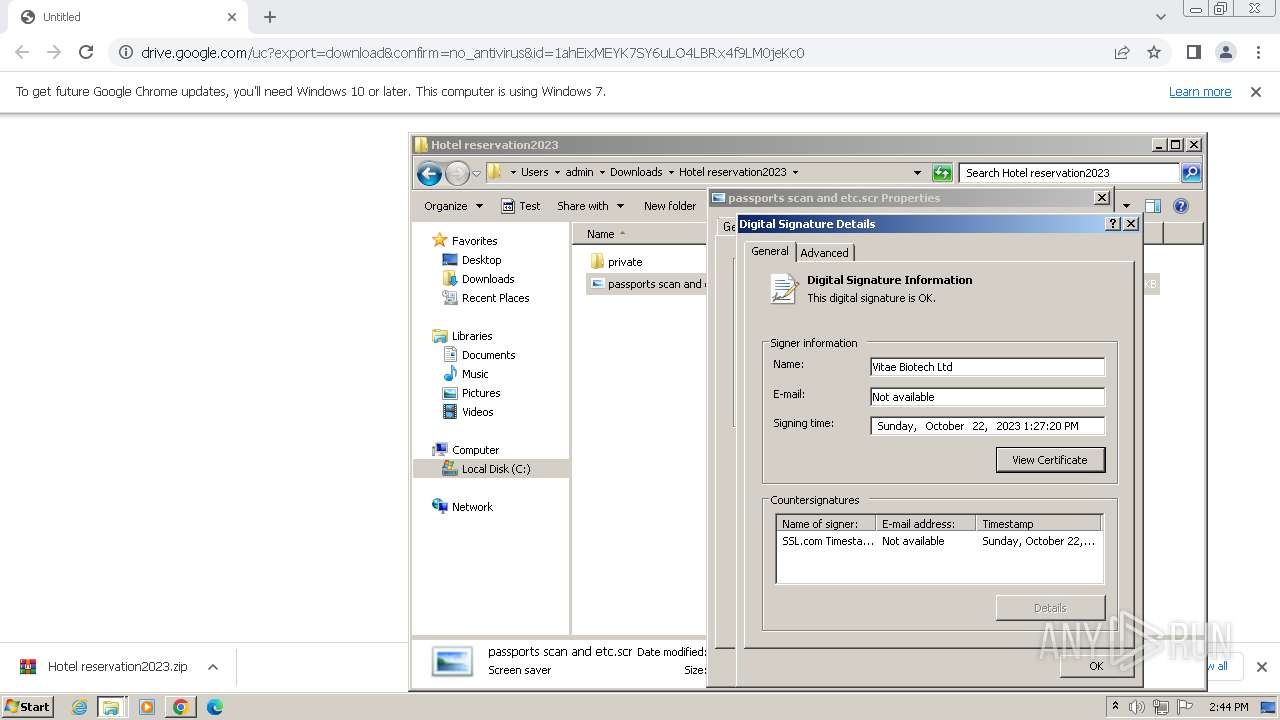Click OK in Digital Signature Details
The image size is (1280, 720).
(x=1096, y=666)
